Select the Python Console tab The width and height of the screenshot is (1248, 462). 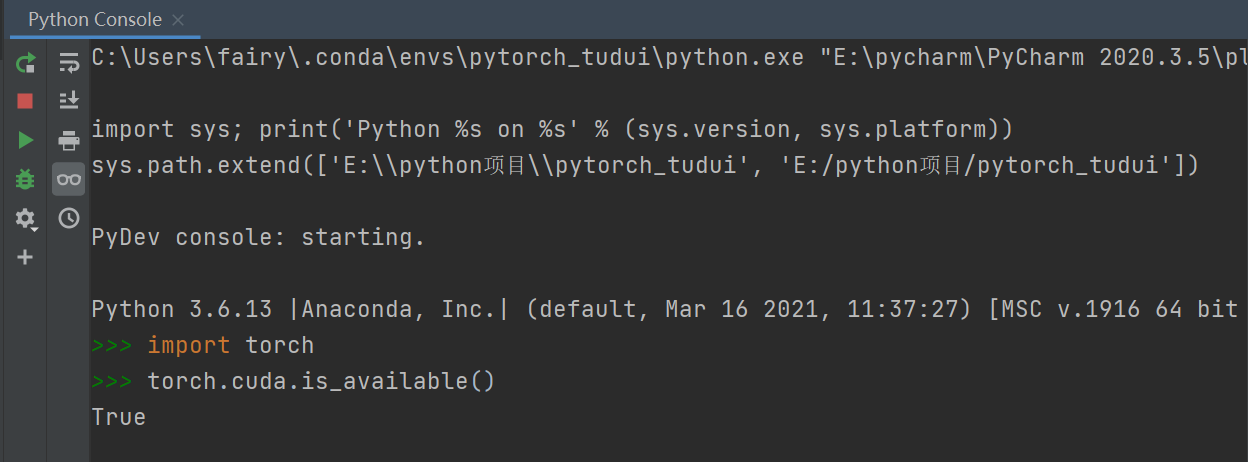coord(94,20)
